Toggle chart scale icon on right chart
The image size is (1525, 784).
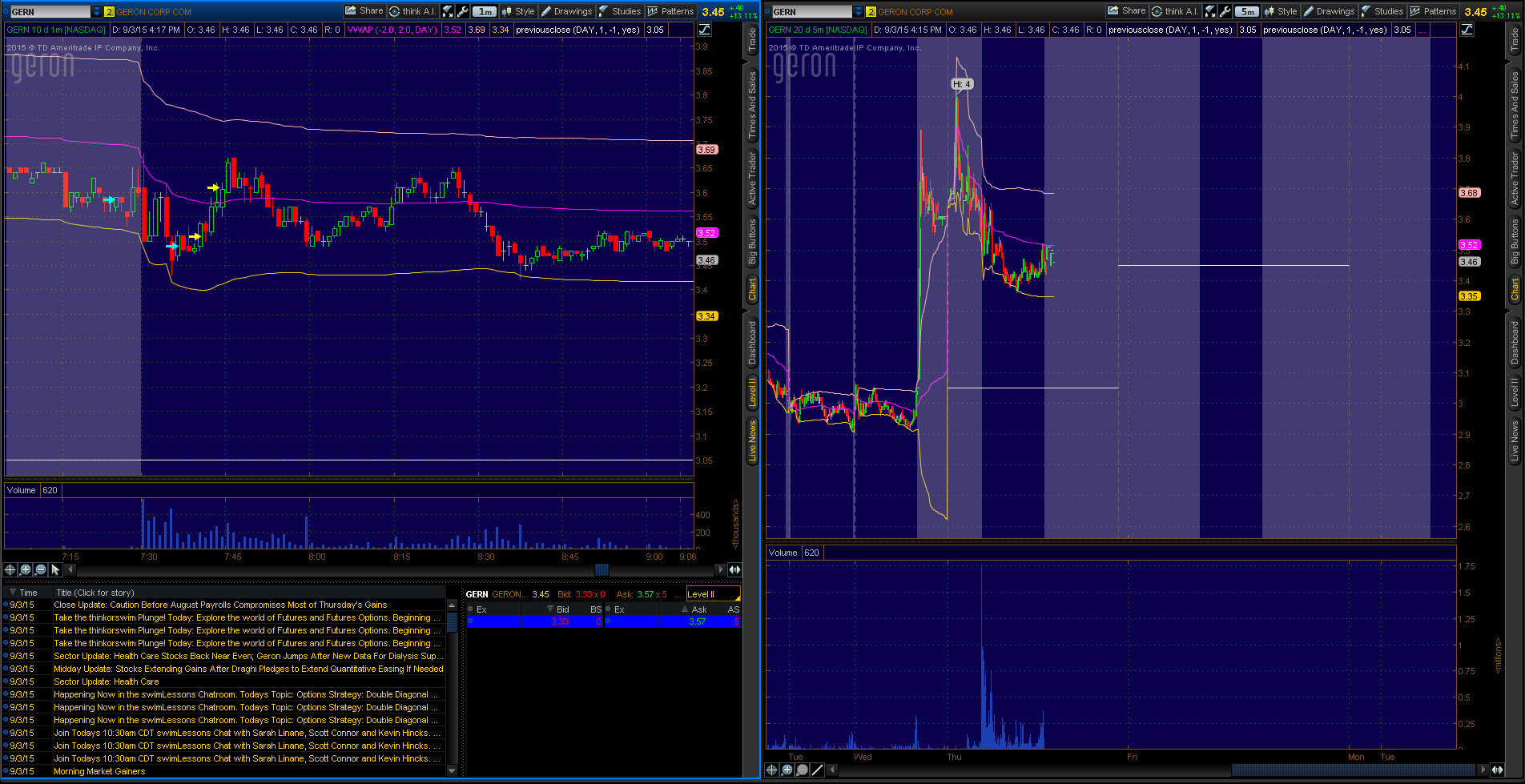[1467, 30]
